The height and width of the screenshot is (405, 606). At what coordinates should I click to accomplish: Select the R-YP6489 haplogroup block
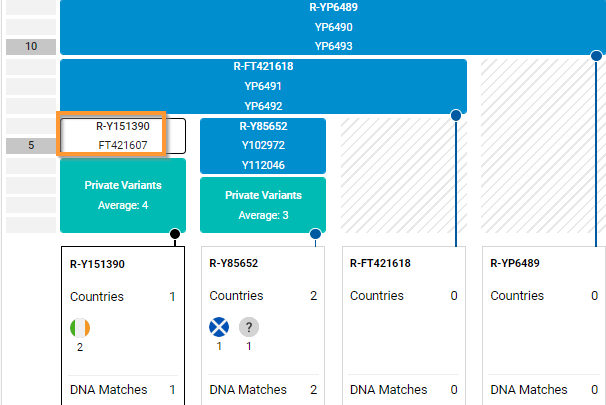333,27
